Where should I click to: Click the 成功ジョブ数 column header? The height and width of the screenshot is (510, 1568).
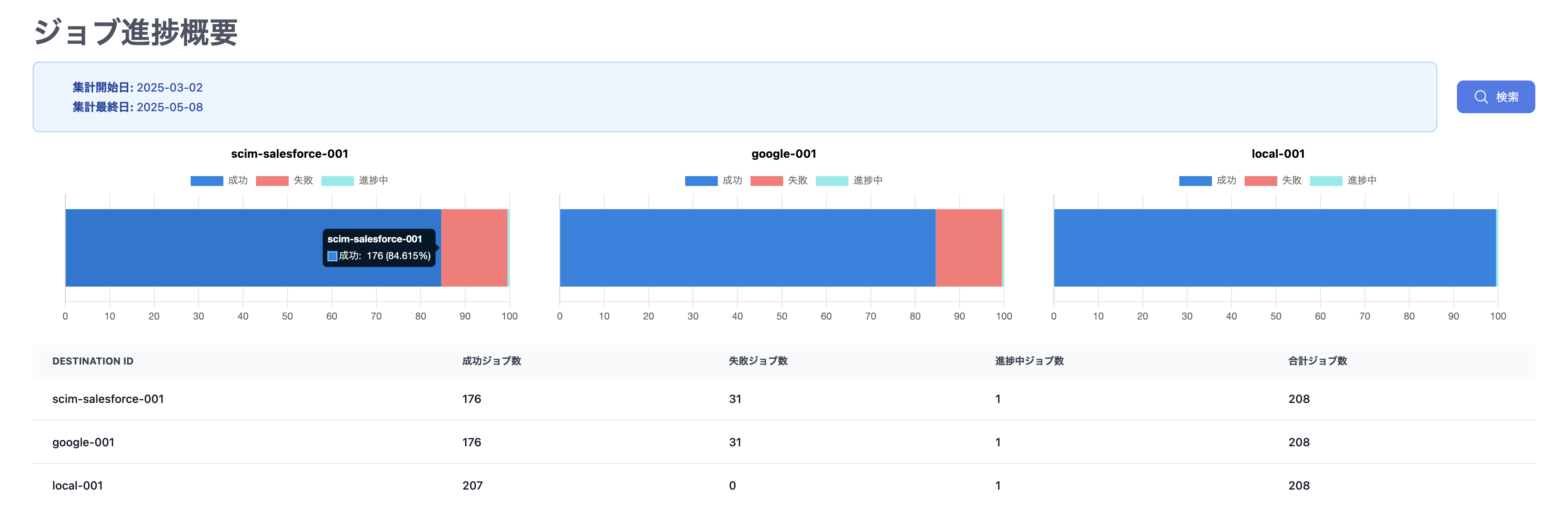[x=491, y=361]
